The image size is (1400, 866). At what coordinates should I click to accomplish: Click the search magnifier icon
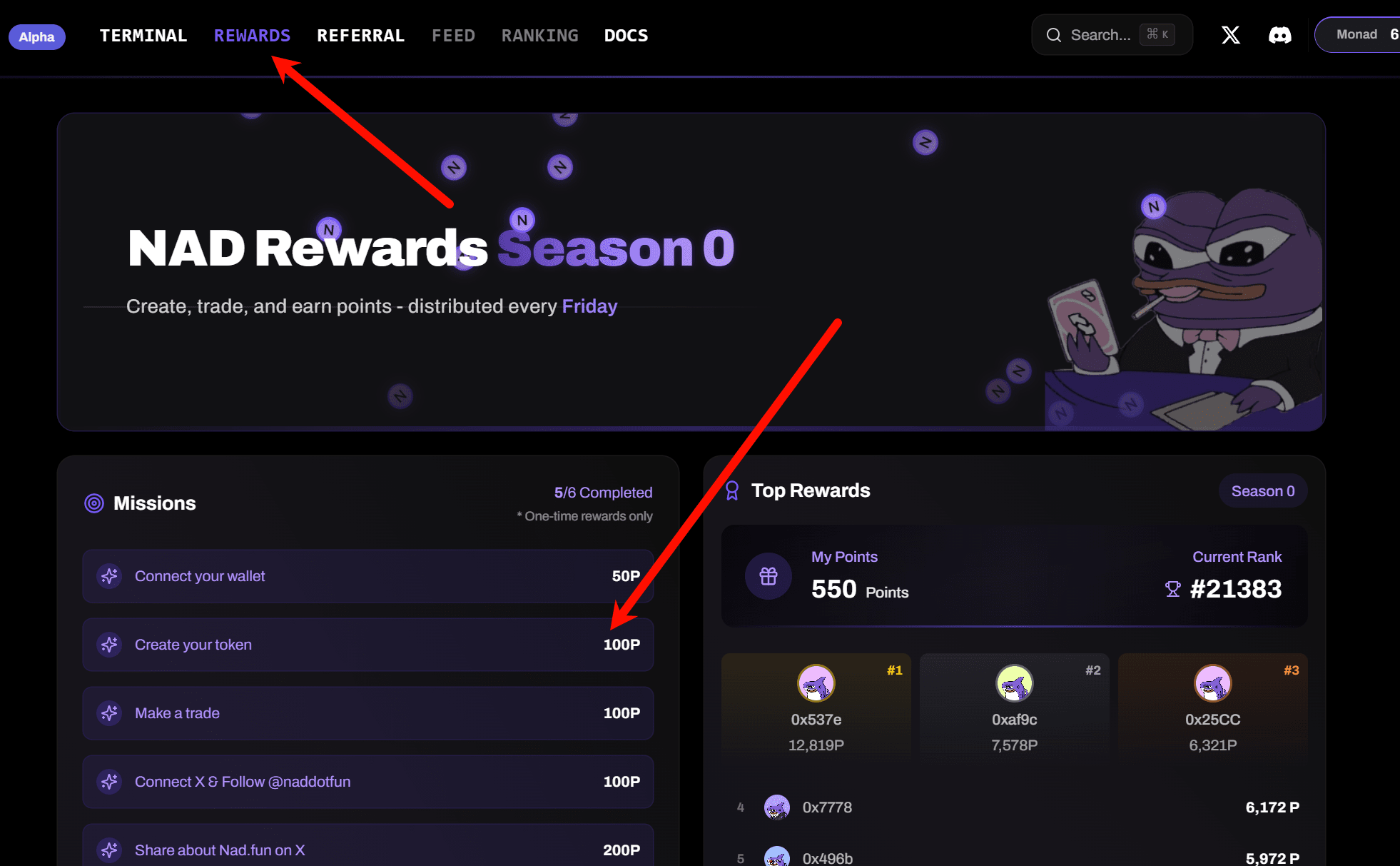pos(1053,35)
